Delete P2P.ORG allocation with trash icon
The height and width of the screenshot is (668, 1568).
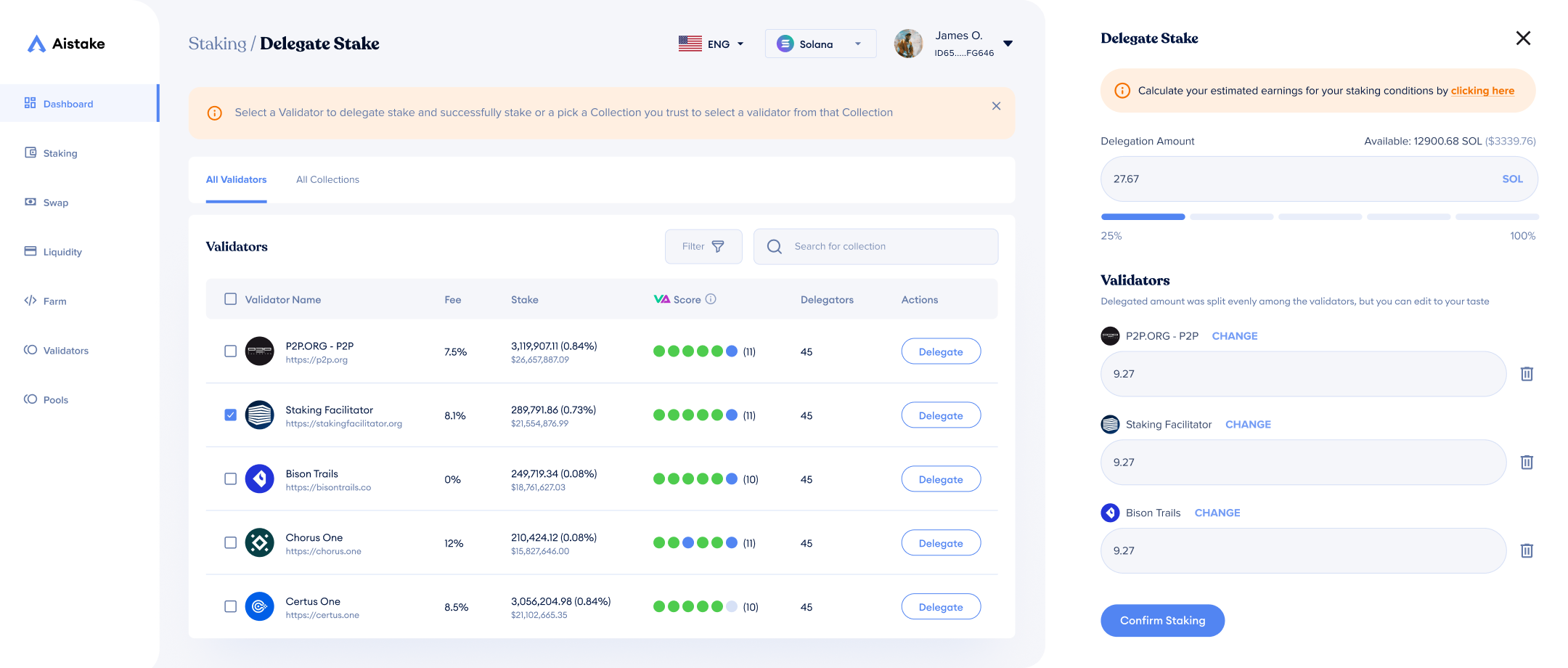1527,374
